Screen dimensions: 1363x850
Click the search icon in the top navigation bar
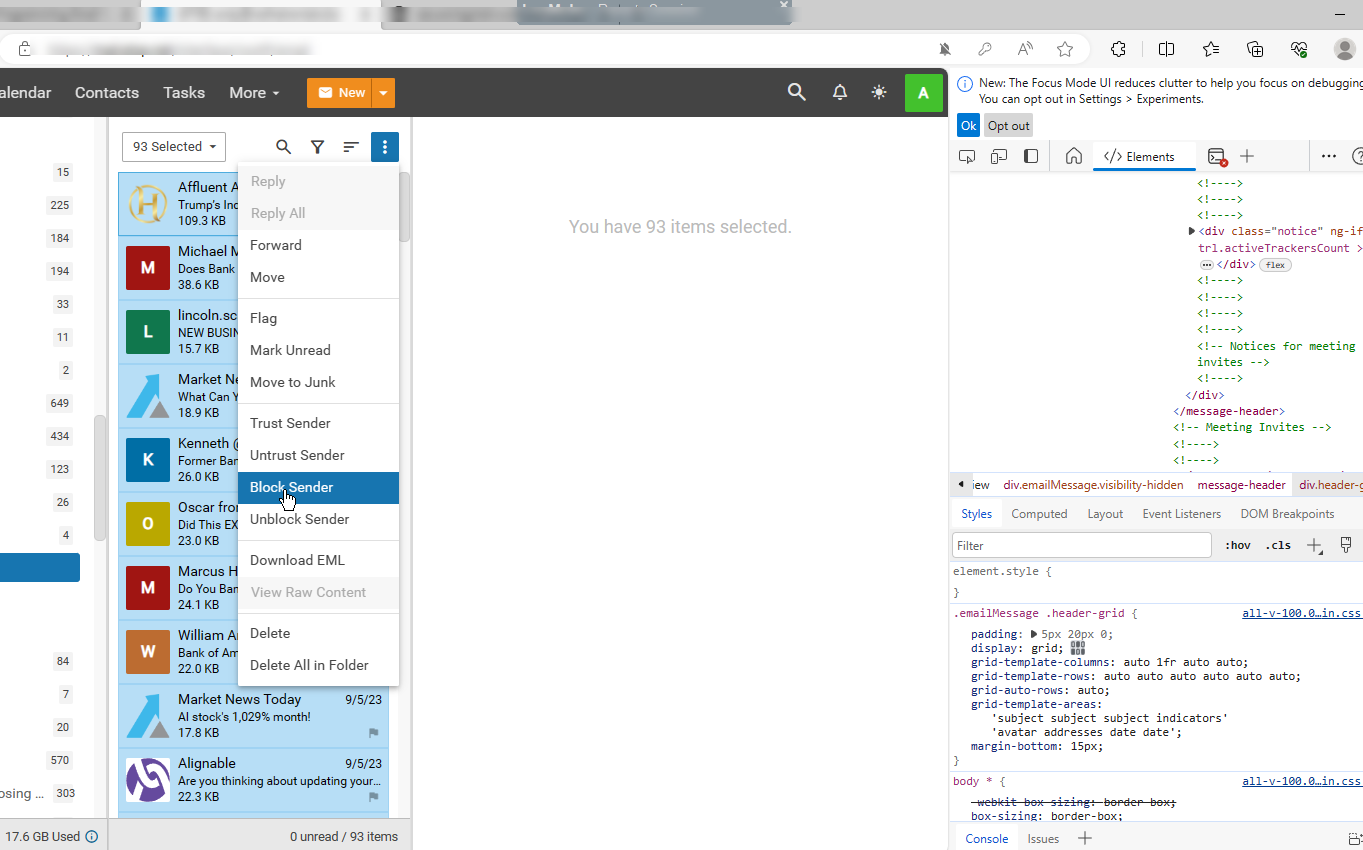click(x=796, y=92)
